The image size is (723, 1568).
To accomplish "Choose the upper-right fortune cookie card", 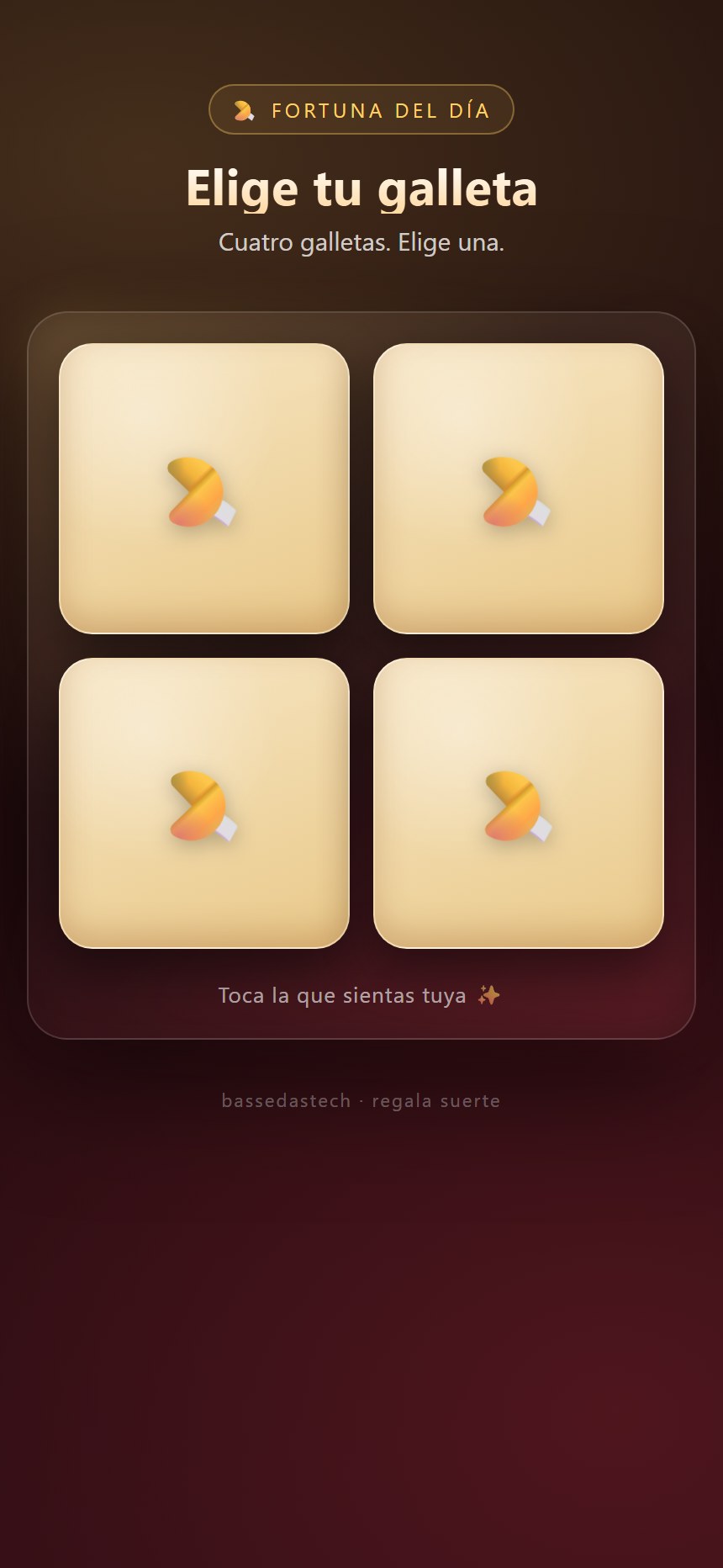I will tap(519, 488).
